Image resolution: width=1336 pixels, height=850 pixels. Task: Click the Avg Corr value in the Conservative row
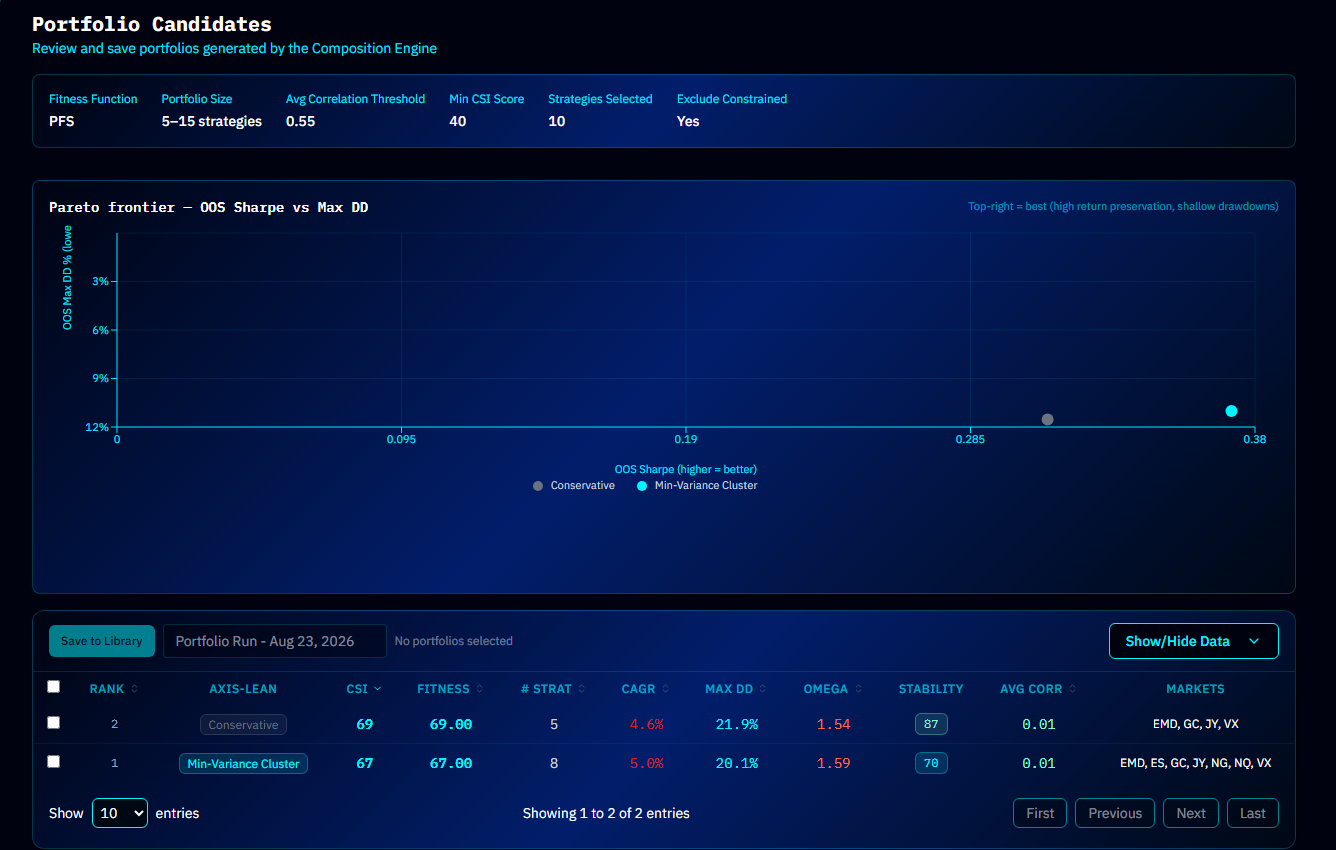pos(1038,724)
